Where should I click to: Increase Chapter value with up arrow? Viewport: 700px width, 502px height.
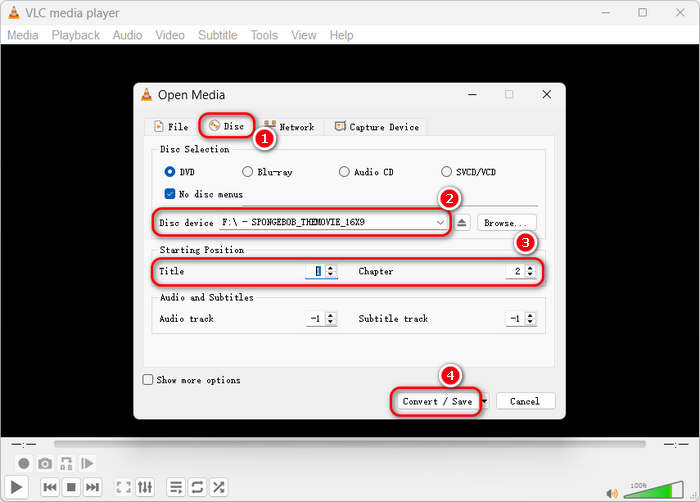(530, 268)
